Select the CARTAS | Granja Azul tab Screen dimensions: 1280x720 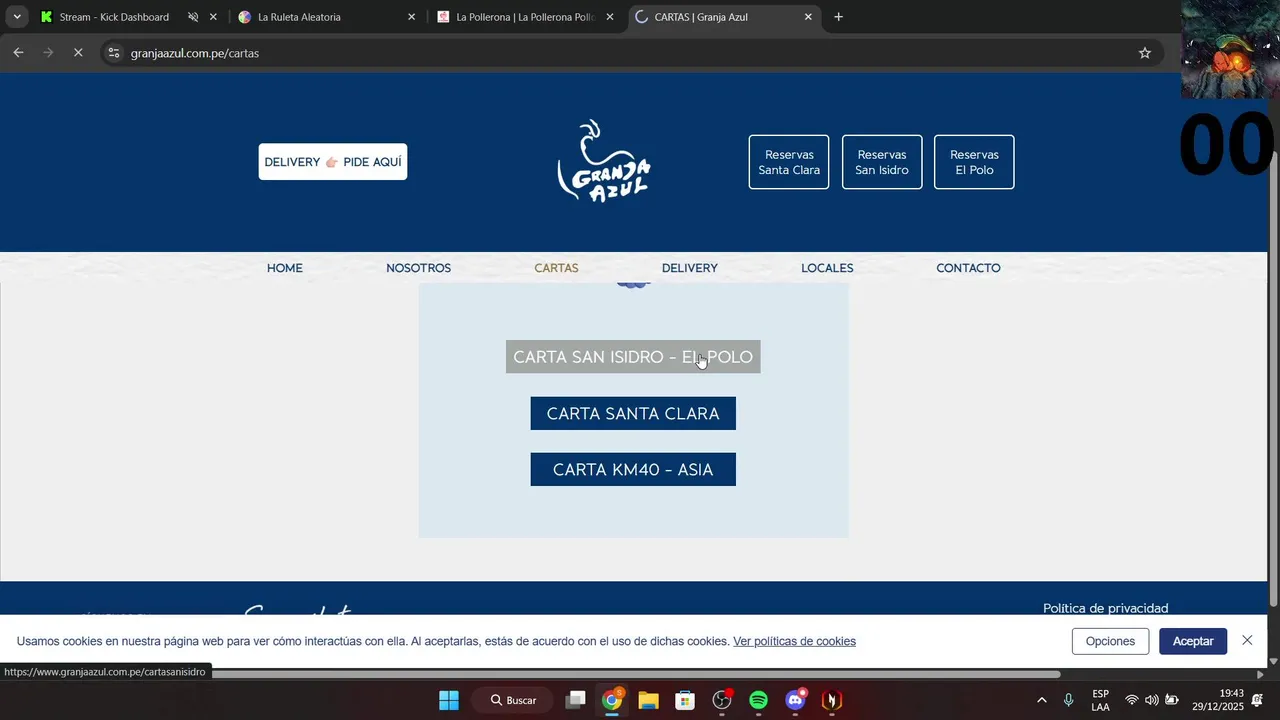pos(700,17)
